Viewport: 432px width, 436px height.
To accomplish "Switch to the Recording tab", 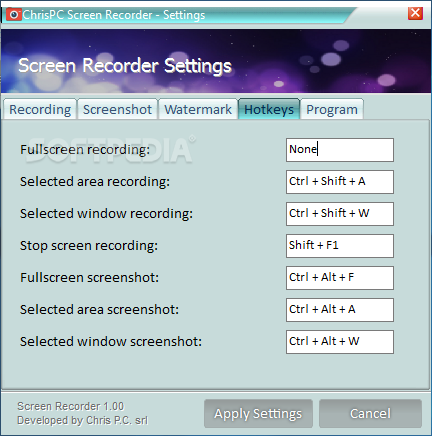I will 40,109.
